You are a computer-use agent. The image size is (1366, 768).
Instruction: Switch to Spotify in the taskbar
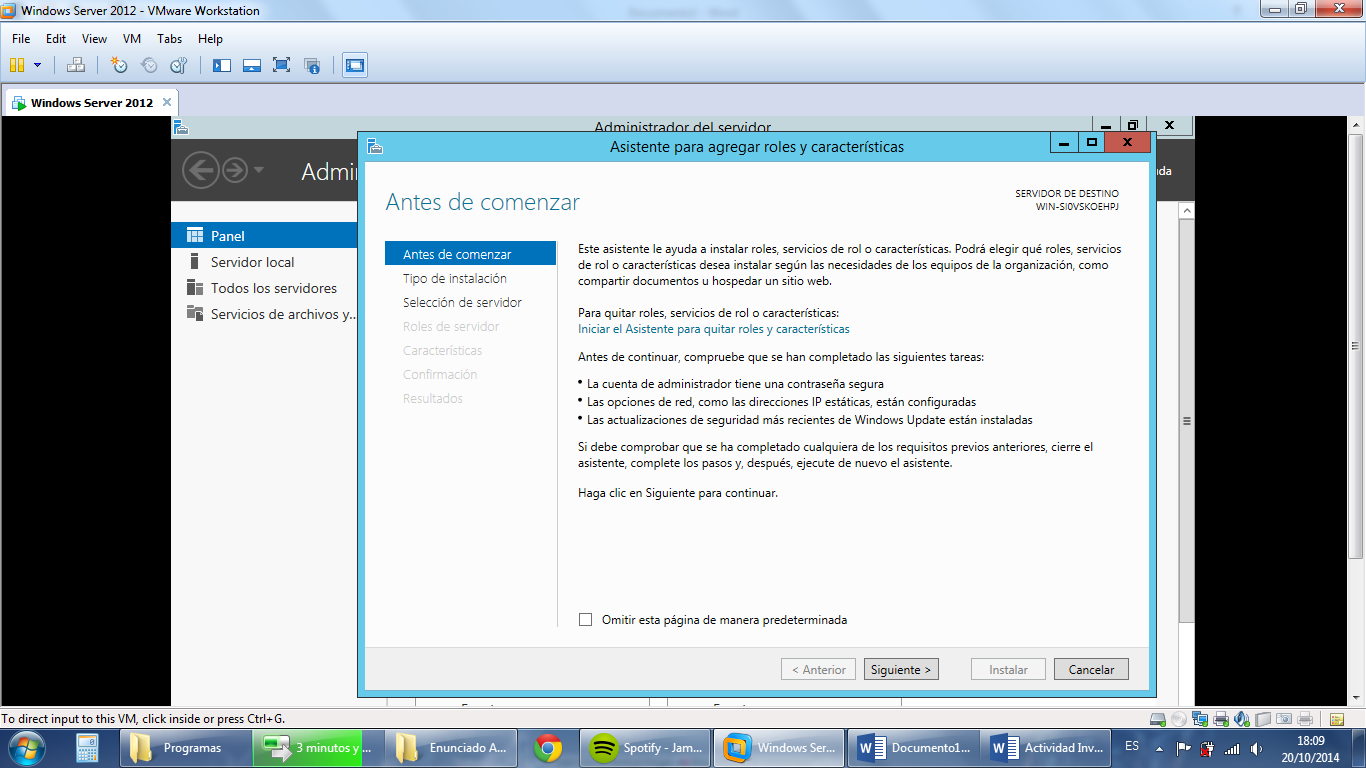coord(647,748)
